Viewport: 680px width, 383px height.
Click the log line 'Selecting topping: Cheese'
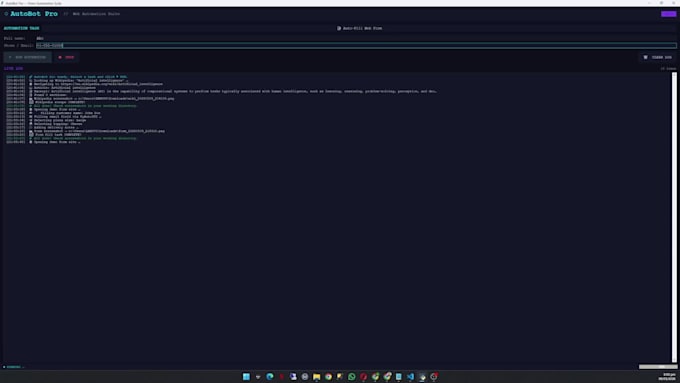(45, 124)
